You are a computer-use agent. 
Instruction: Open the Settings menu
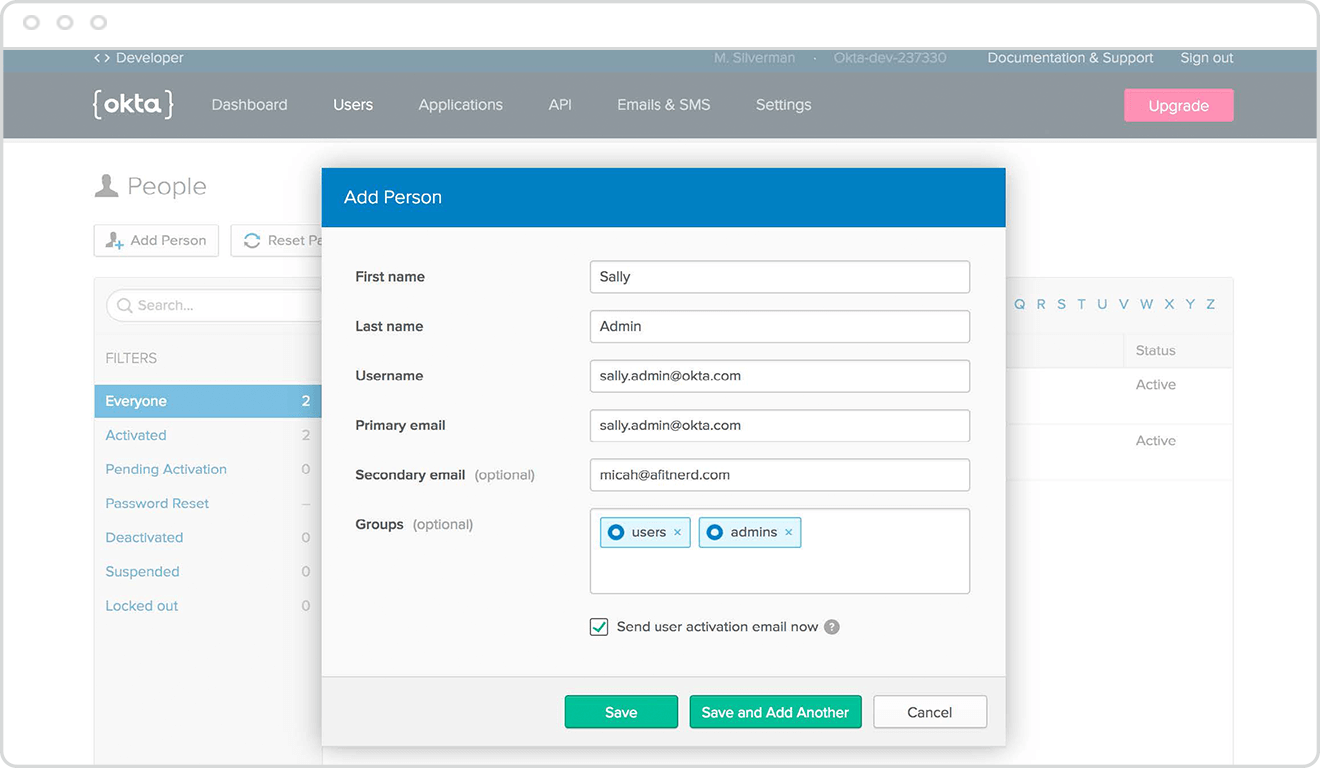pos(783,105)
